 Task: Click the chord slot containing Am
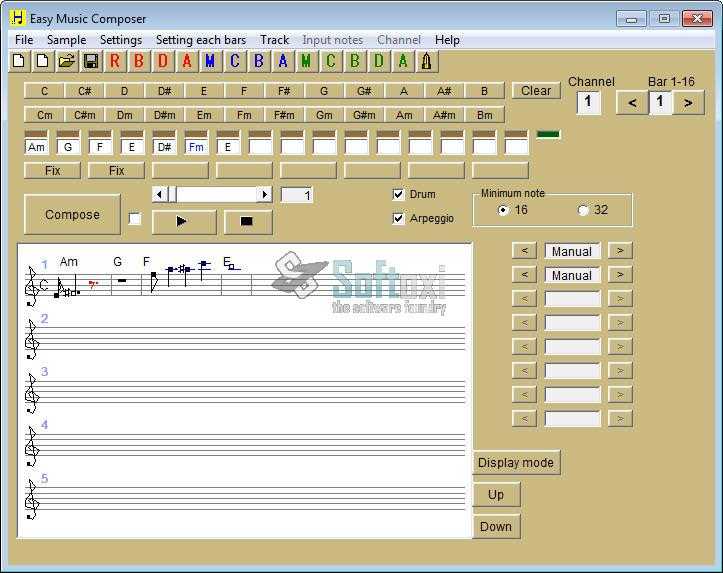click(36, 147)
